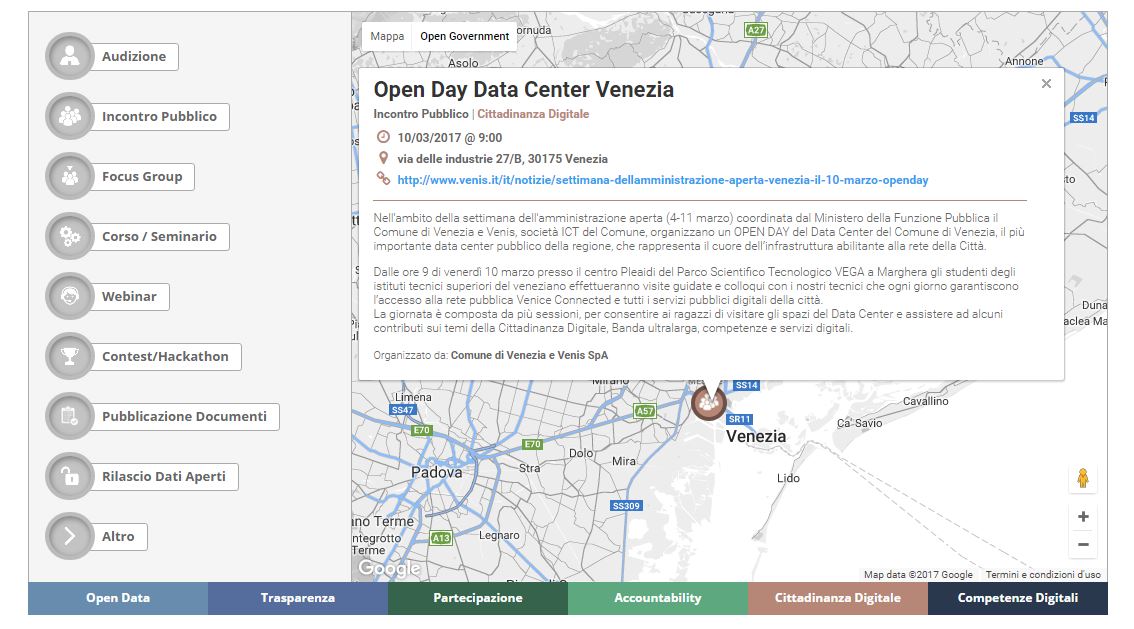The height and width of the screenshot is (629, 1134).
Task: Click the event marker near Venezia
Action: (x=709, y=402)
